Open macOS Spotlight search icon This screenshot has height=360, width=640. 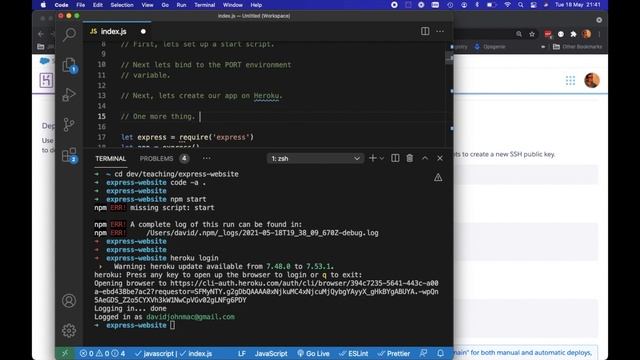pos(520,5)
